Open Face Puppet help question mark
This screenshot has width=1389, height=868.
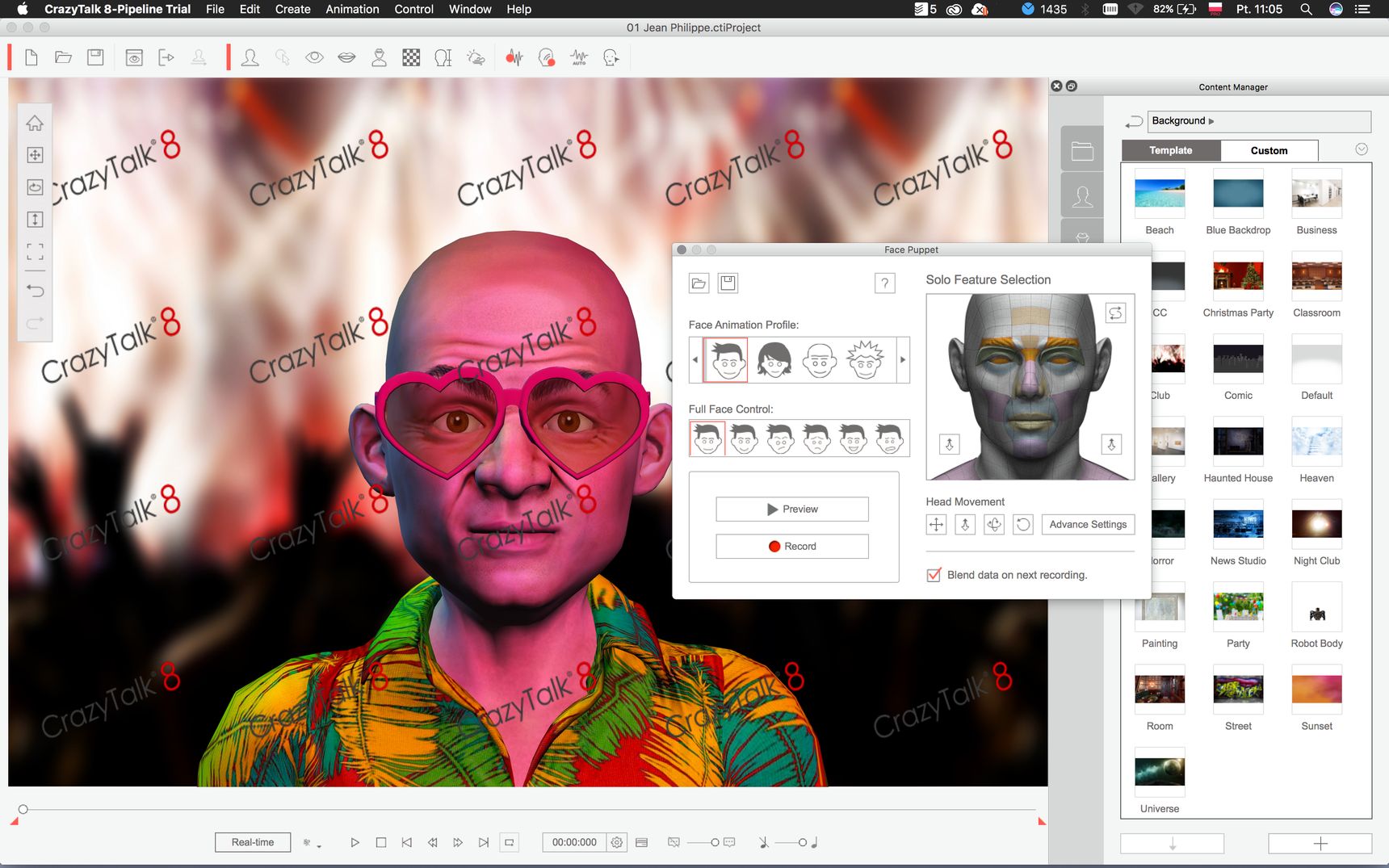coord(885,283)
